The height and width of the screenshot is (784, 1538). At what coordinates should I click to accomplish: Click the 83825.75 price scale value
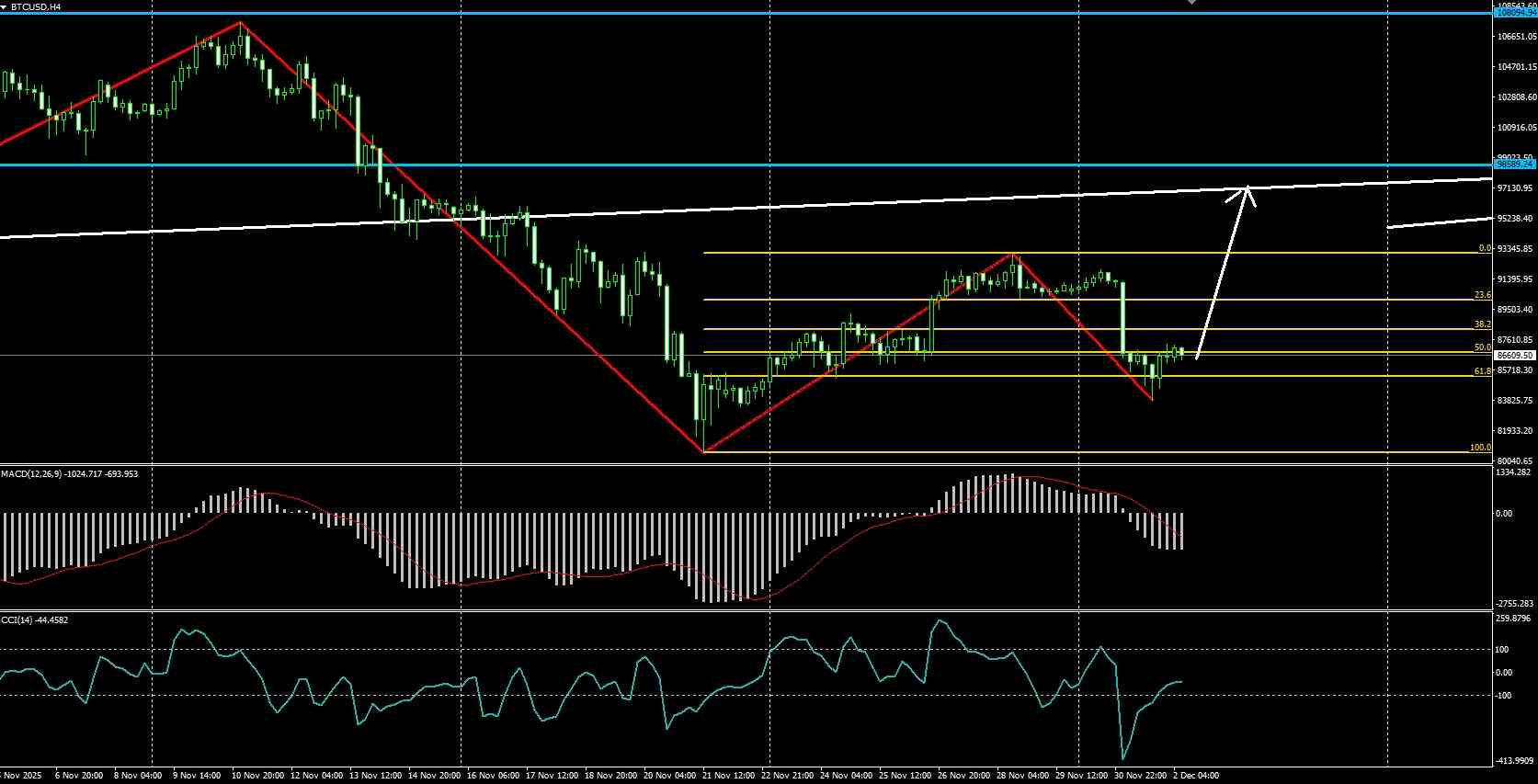tap(1517, 401)
